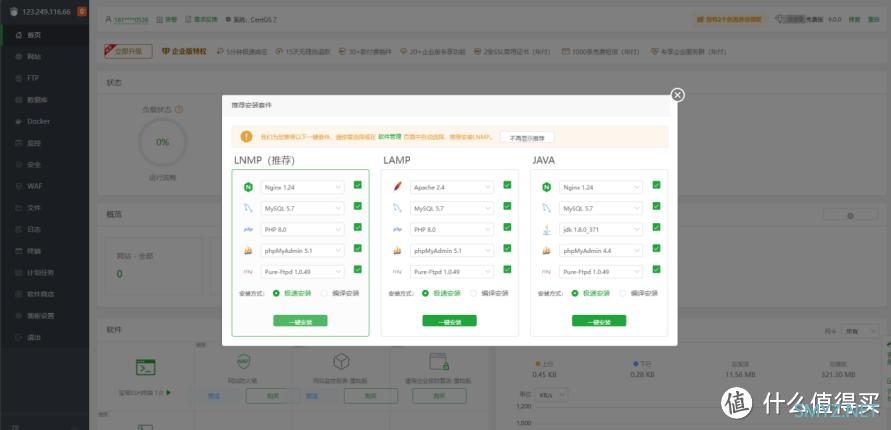The height and width of the screenshot is (430, 891).
Task: Click the question mark icon beside 负载状态
Action: pyautogui.click(x=178, y=109)
